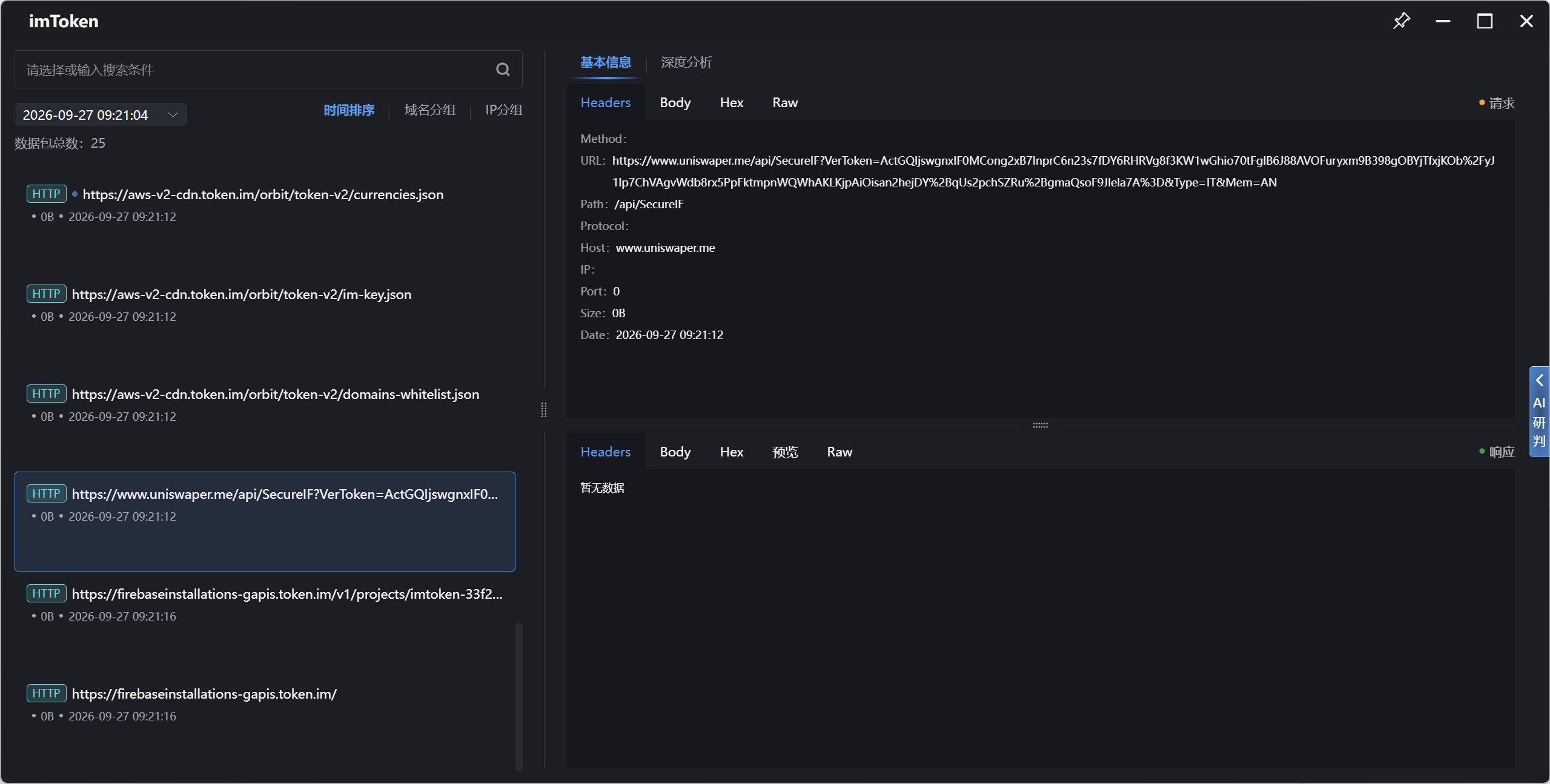View the response Hex tab
The image size is (1550, 784).
coord(732,452)
